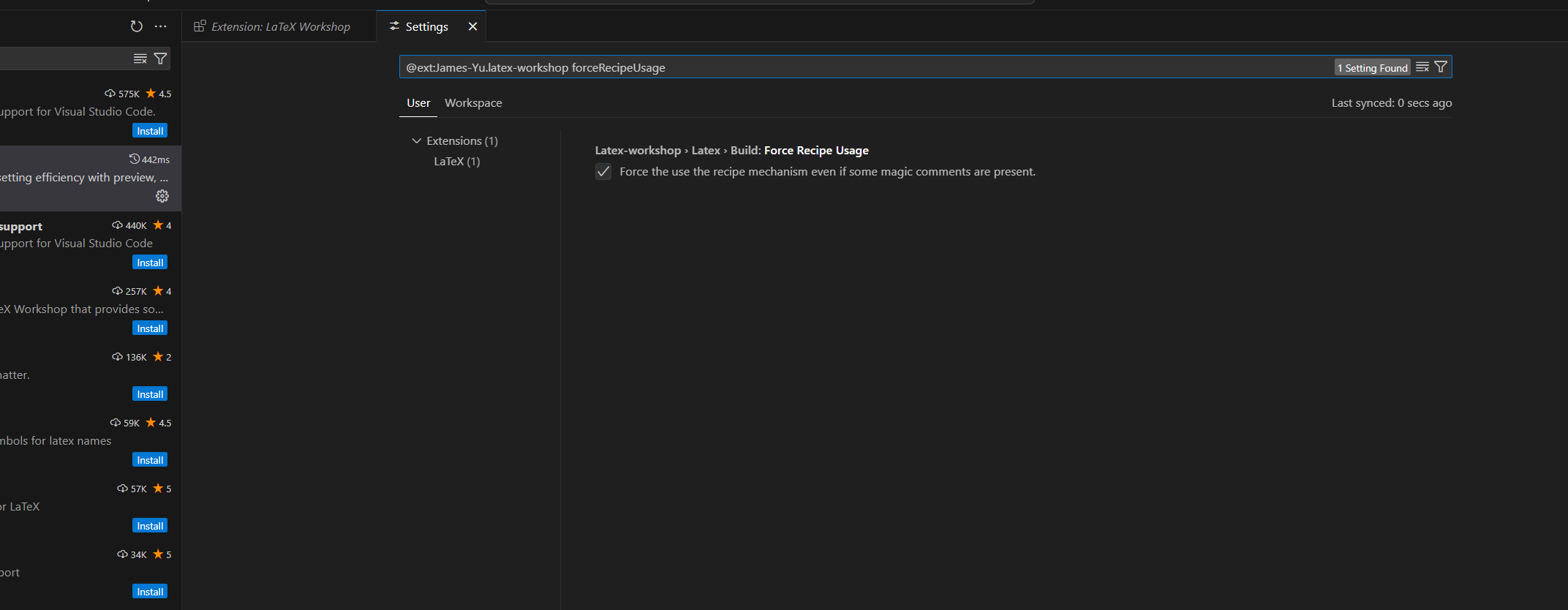Select the User settings scope tab
Viewport: 1568px width, 610px height.
point(418,103)
